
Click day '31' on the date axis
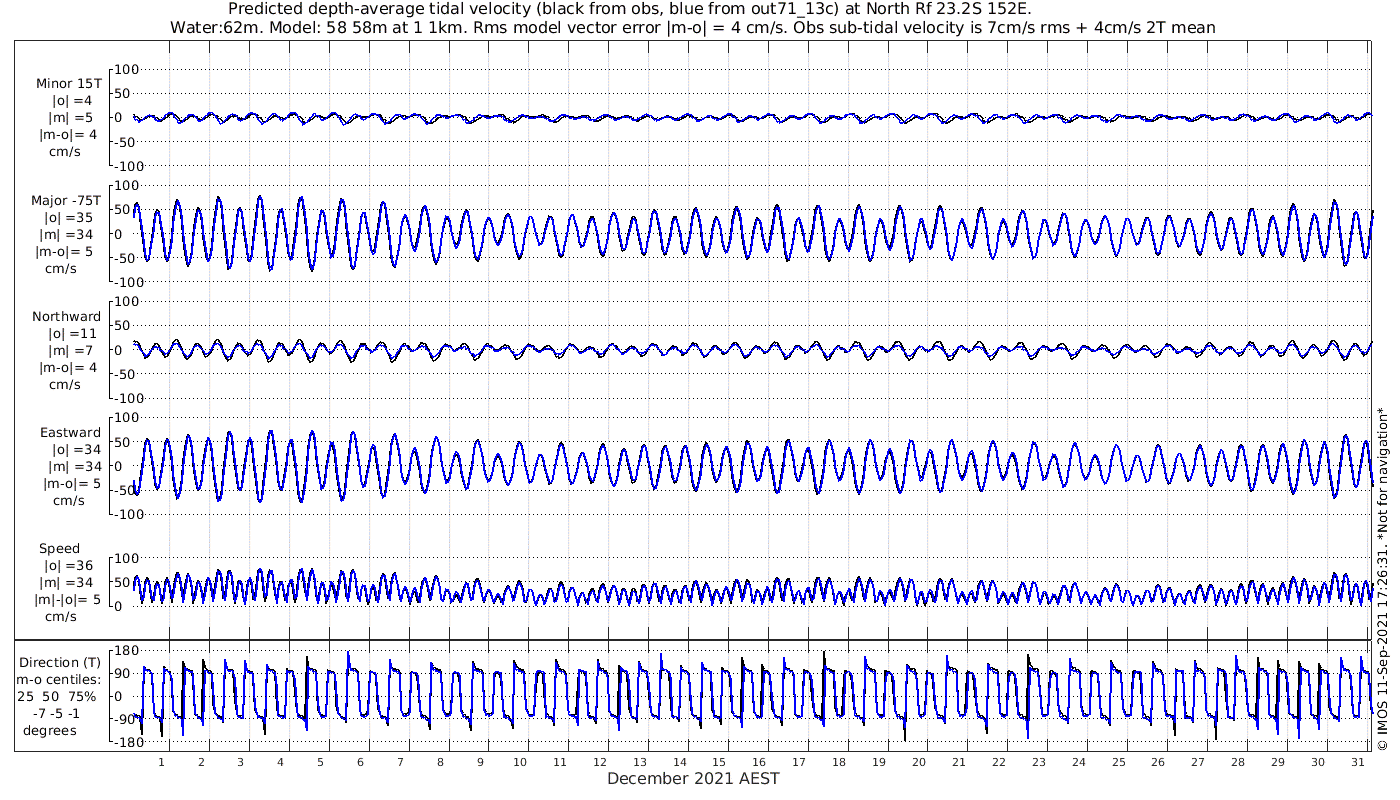point(1357,762)
